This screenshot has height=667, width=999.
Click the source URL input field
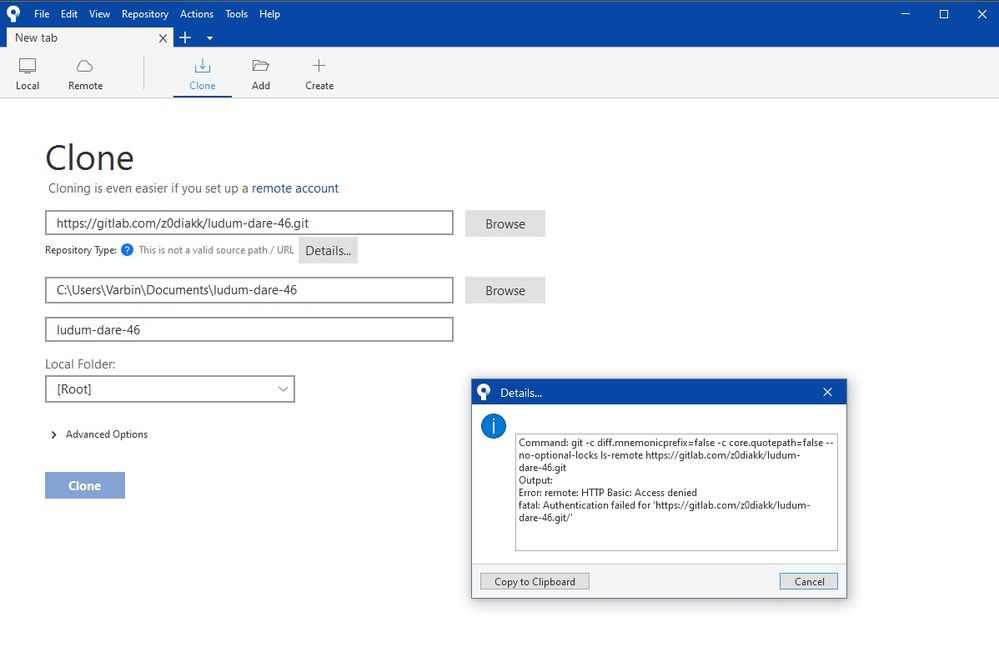coord(249,223)
